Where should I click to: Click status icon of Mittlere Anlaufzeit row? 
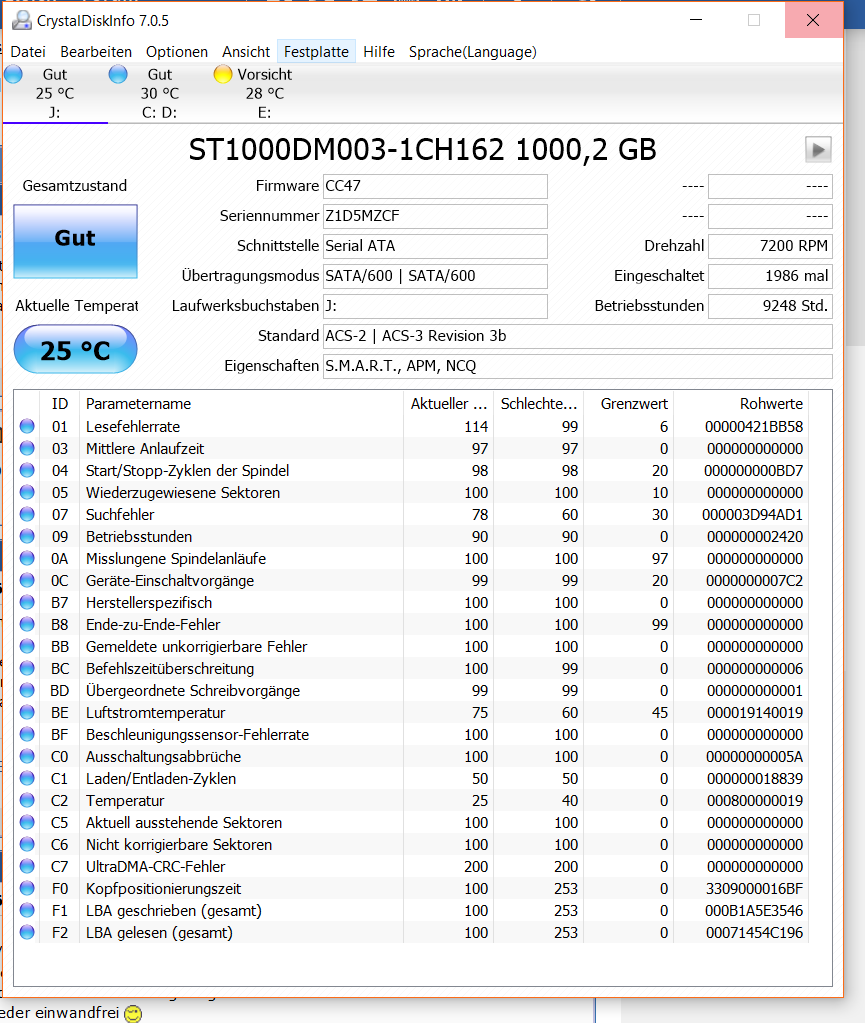27,448
